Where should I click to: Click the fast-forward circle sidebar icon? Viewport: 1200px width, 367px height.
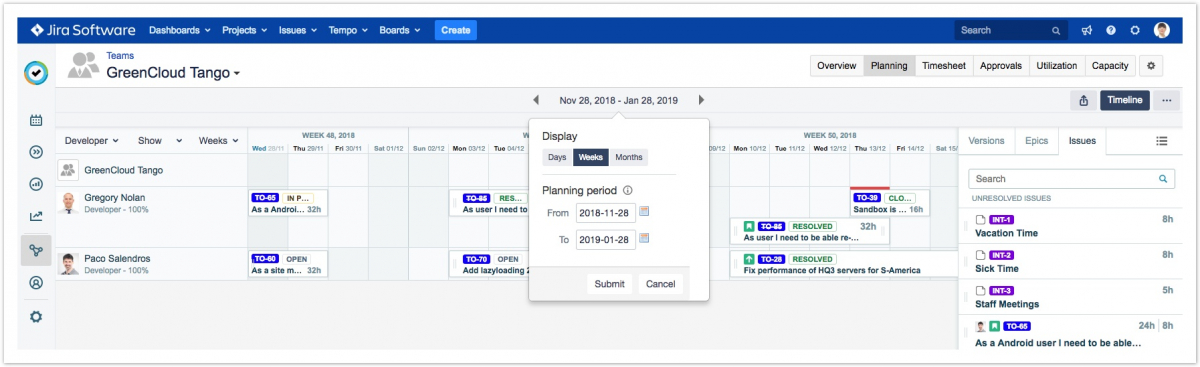pyautogui.click(x=36, y=152)
